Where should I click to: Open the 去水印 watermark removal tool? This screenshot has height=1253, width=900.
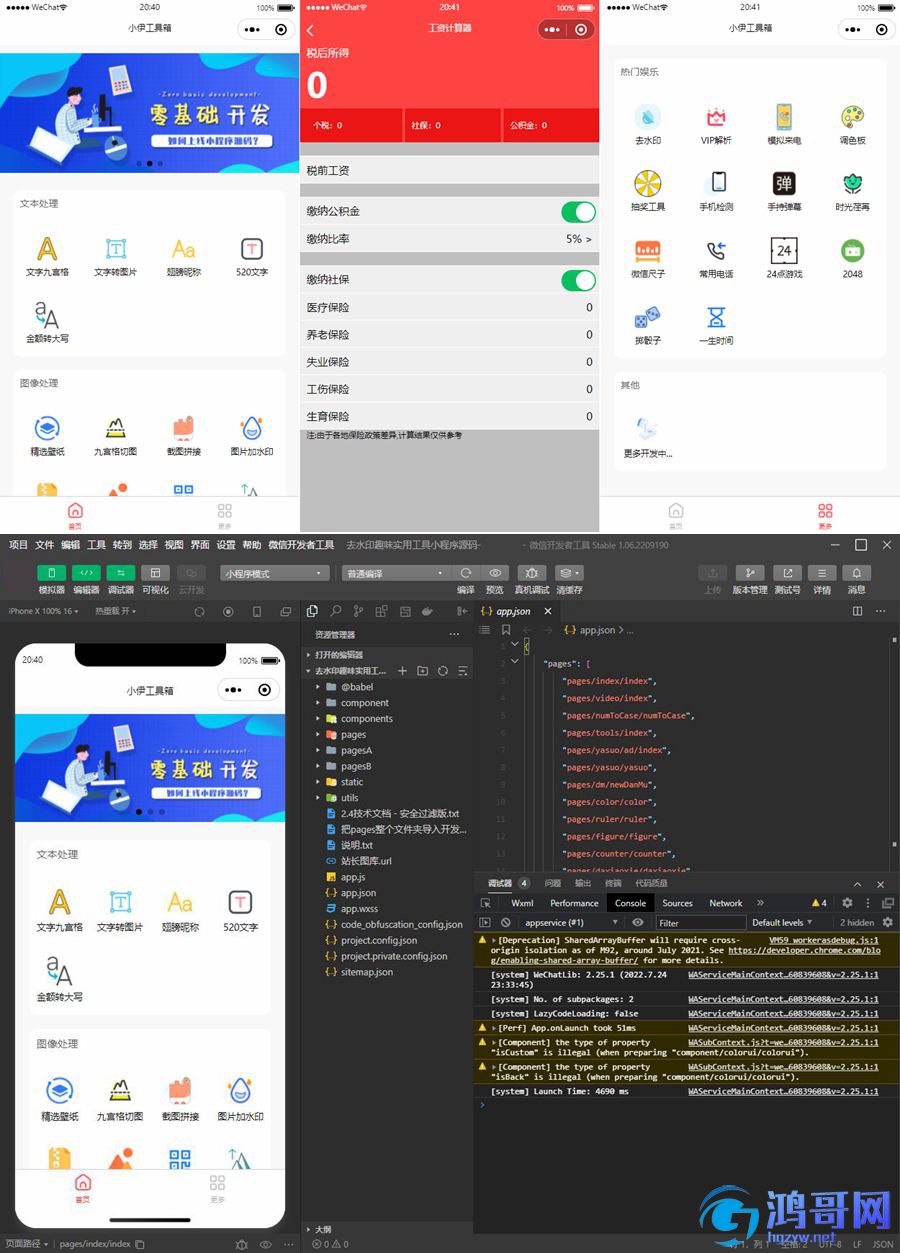(x=647, y=117)
